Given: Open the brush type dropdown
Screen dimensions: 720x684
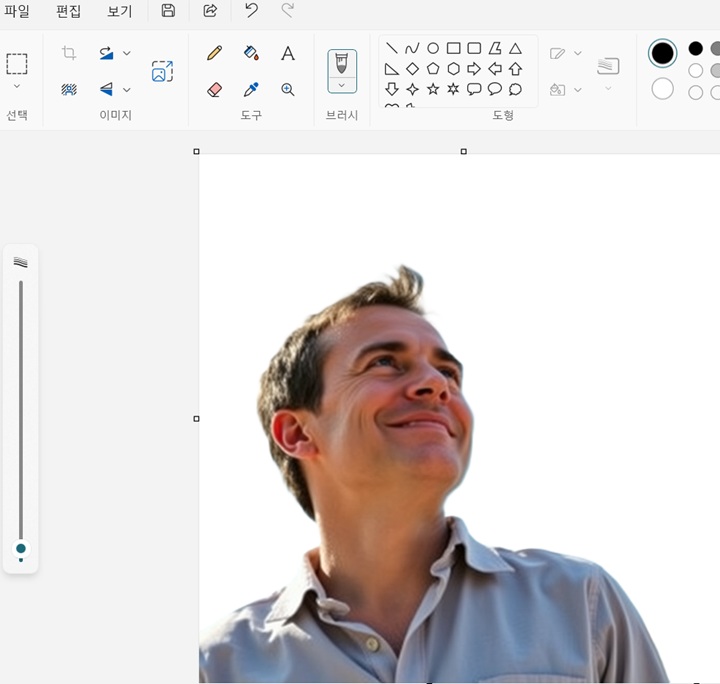Looking at the screenshot, I should [x=342, y=85].
